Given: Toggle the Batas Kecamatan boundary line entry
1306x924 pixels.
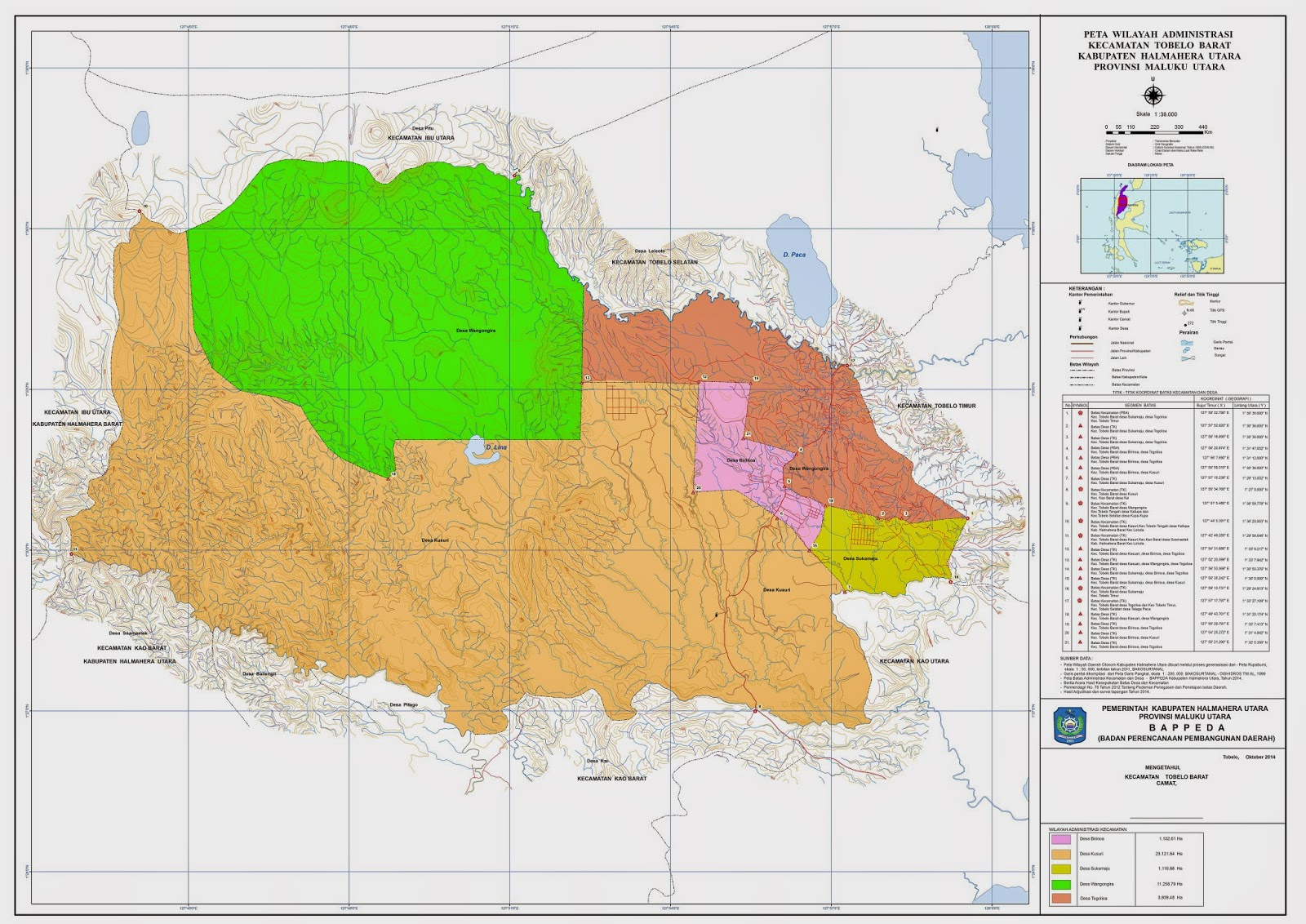Looking at the screenshot, I should [x=1082, y=384].
